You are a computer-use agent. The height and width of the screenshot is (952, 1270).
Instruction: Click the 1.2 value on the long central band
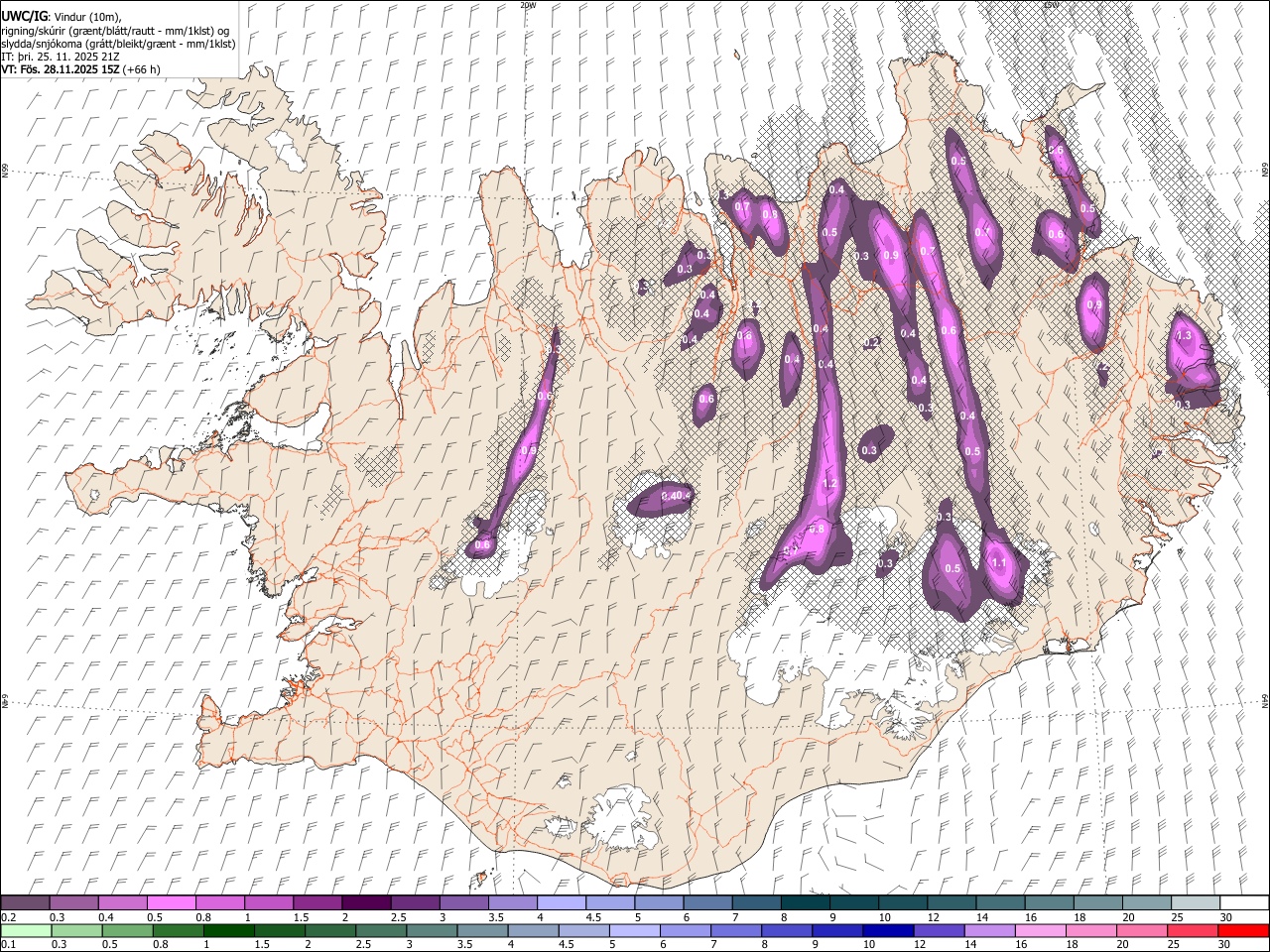coord(831,484)
